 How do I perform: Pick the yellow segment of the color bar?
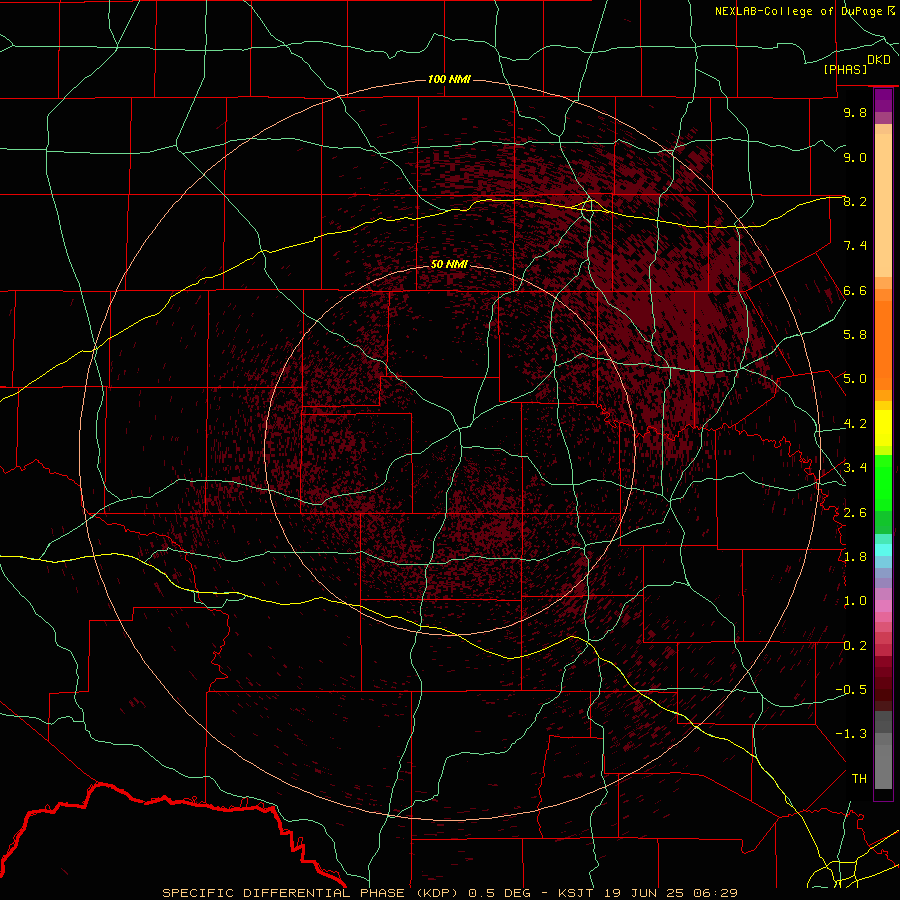pos(883,428)
